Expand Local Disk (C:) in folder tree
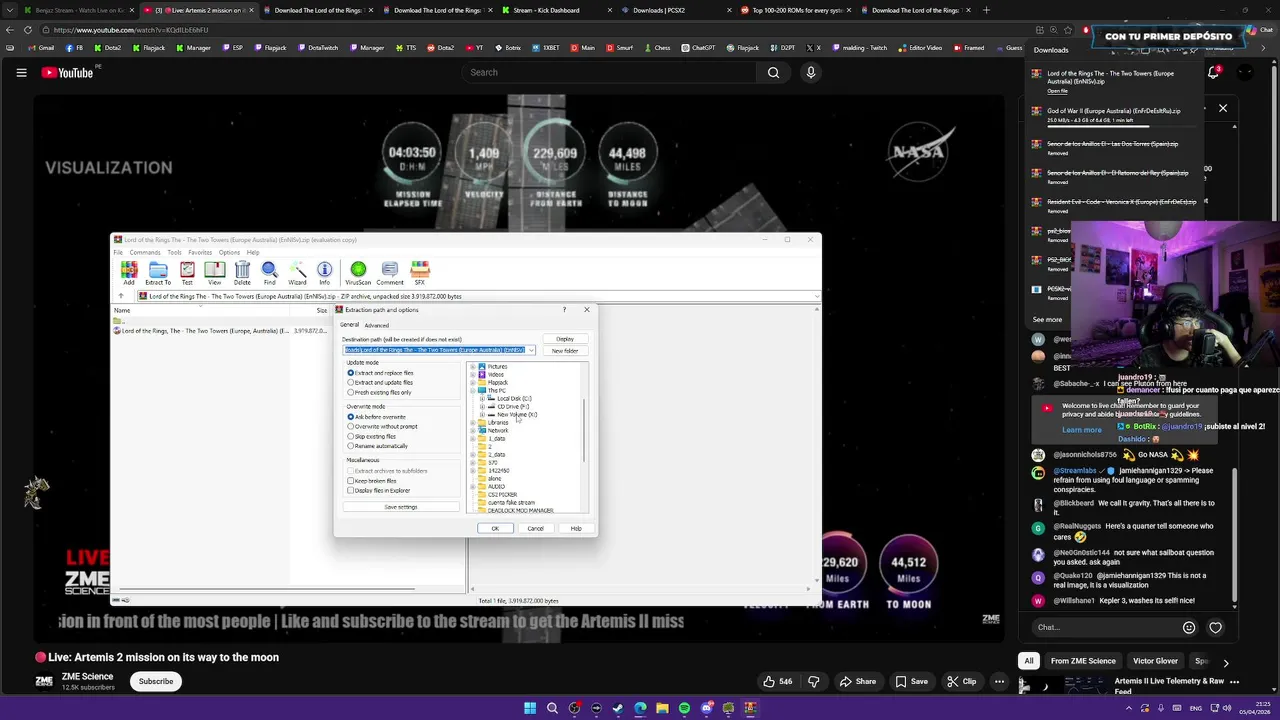 point(482,399)
